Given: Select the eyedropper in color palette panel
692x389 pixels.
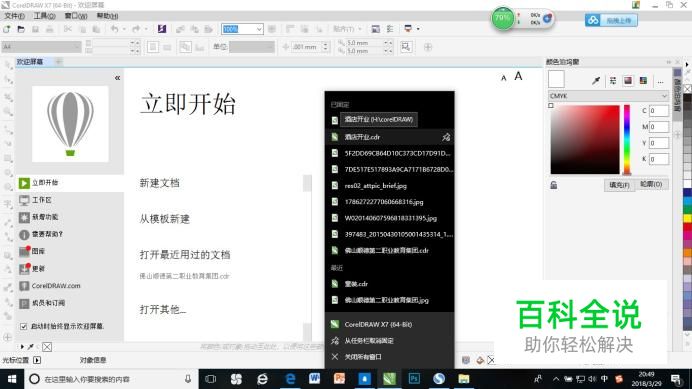Looking at the screenshot, I should 596,80.
